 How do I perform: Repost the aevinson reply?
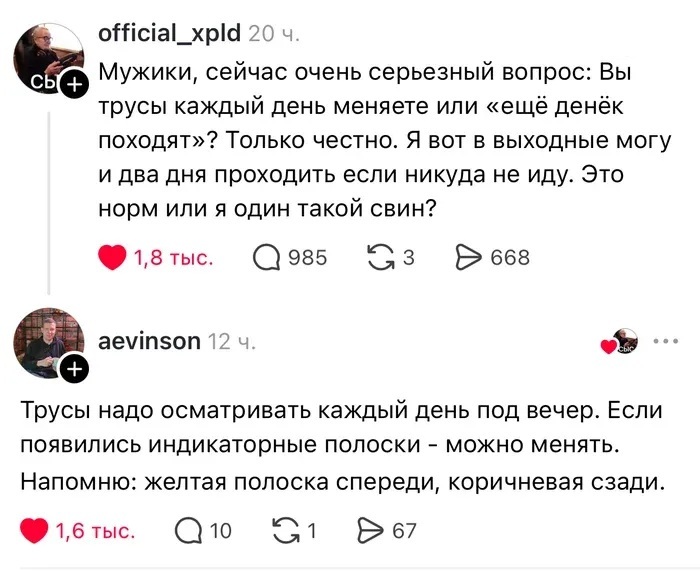coord(287,531)
